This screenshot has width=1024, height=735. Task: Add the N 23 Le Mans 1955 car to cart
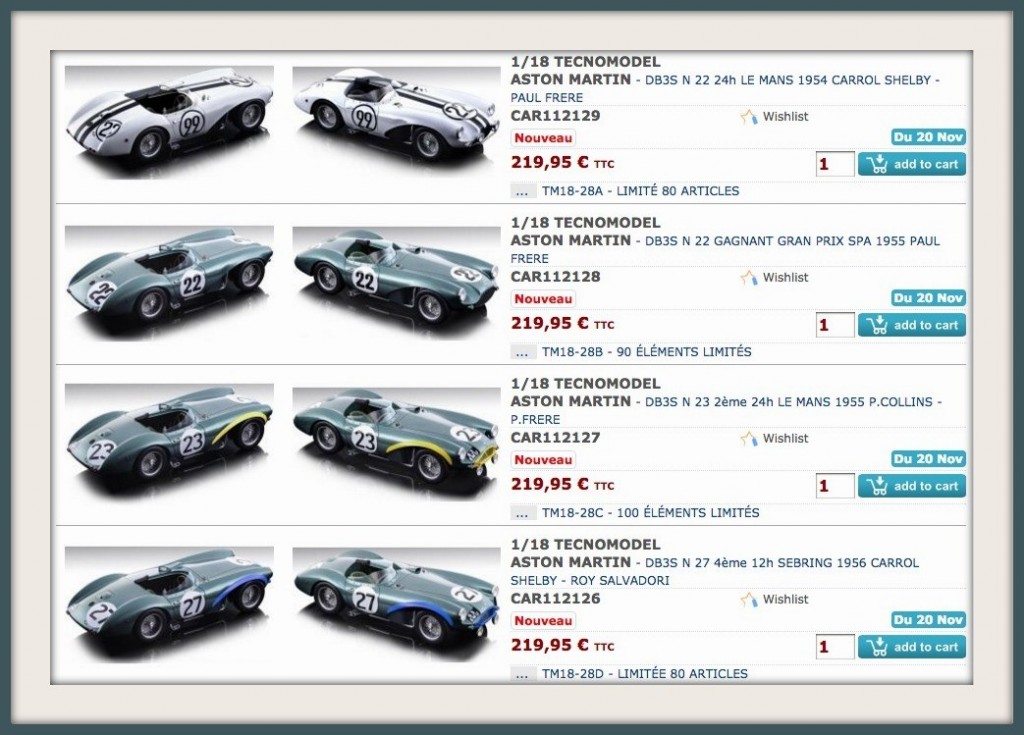(912, 485)
